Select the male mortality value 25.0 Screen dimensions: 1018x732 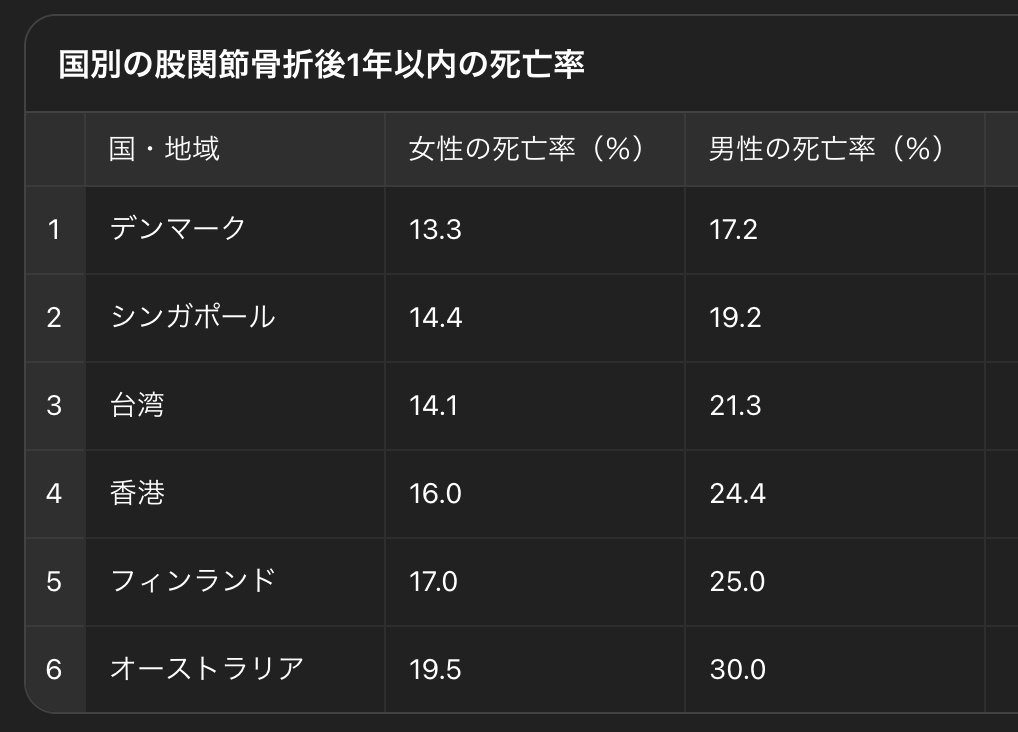[x=737, y=581]
